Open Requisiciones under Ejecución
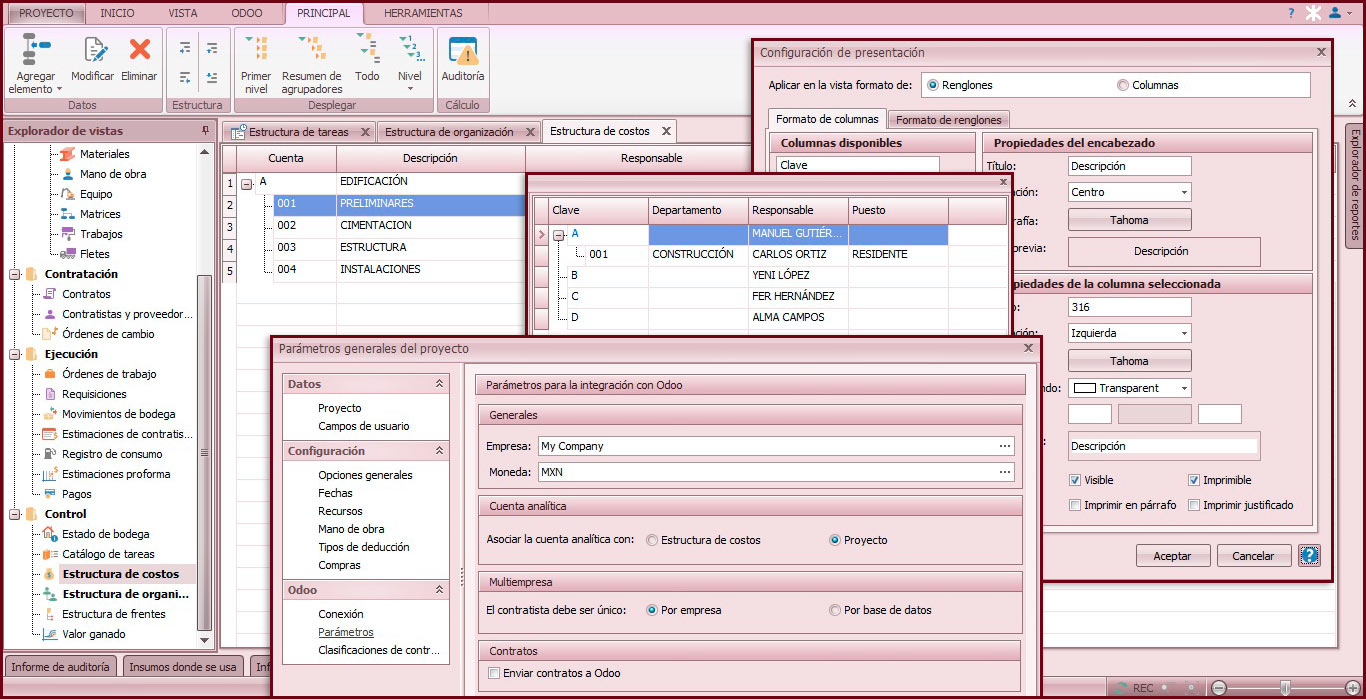 click(94, 394)
